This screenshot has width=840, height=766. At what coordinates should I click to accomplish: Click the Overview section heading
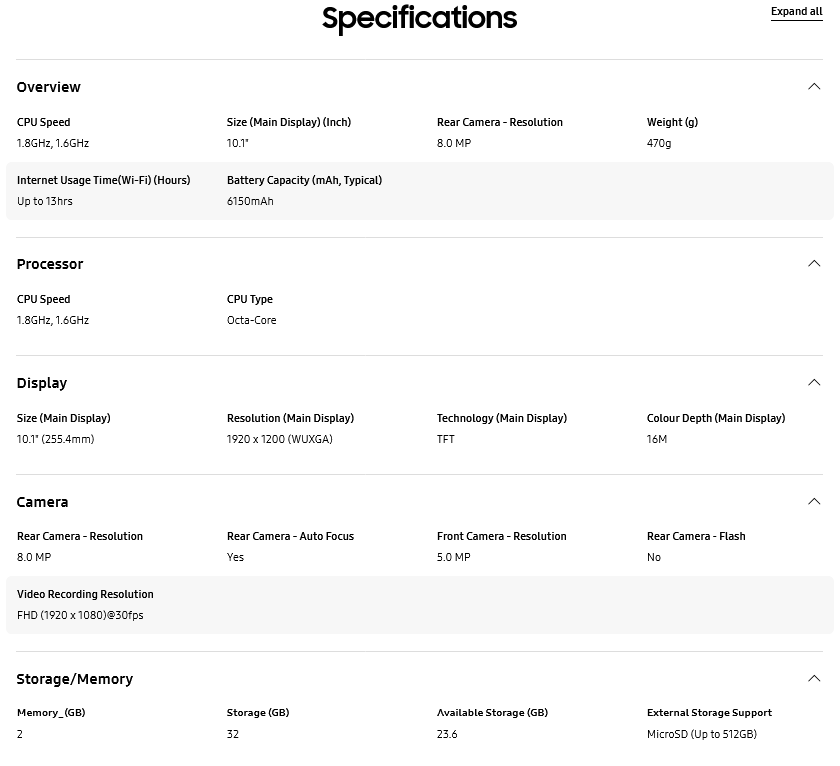[49, 87]
